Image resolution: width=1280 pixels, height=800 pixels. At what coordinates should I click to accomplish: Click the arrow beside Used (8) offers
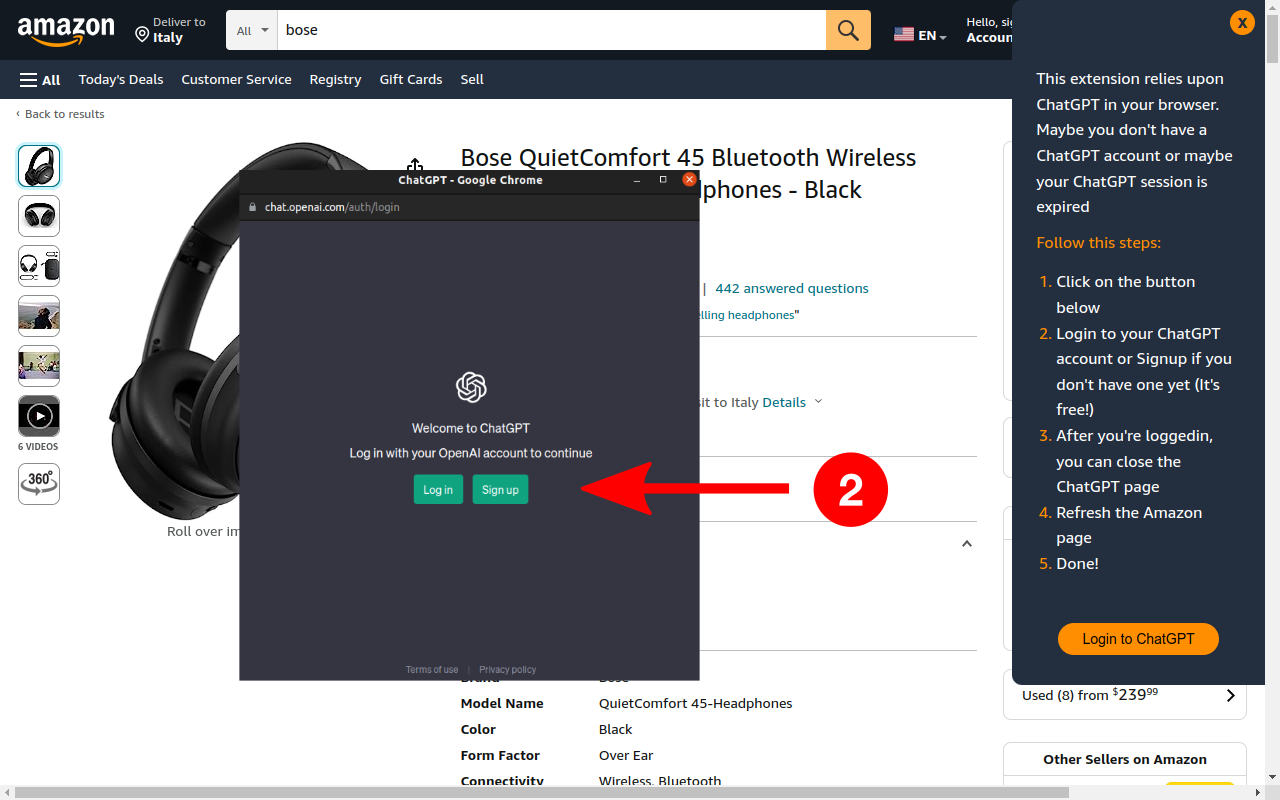point(1230,695)
